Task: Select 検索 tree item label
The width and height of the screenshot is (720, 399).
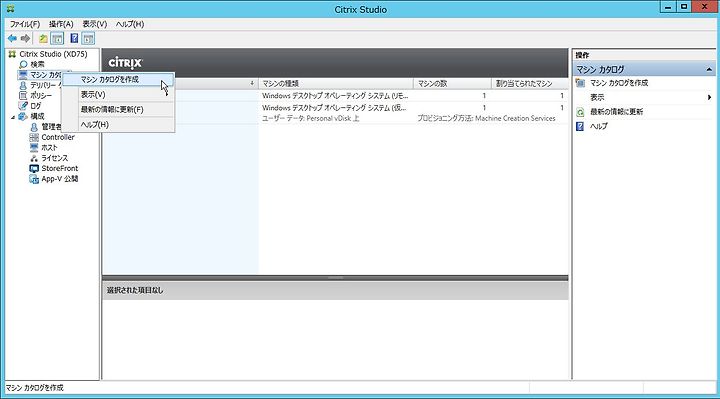Action: click(38, 64)
